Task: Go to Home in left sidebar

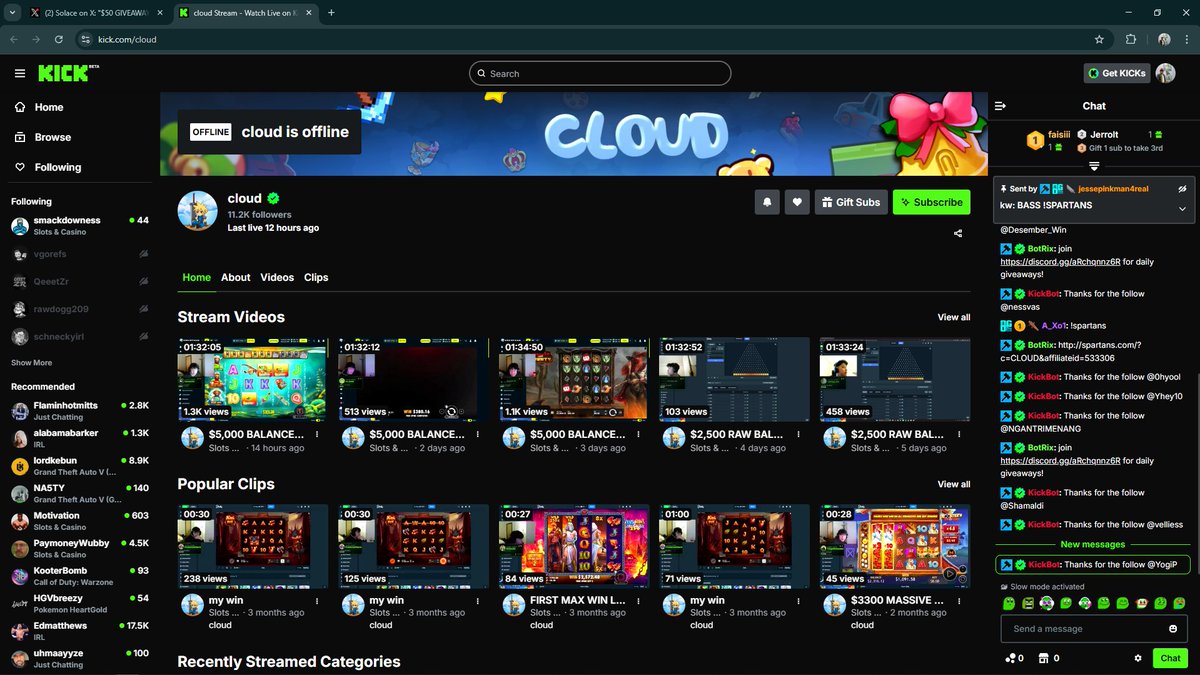Action: coord(38,107)
